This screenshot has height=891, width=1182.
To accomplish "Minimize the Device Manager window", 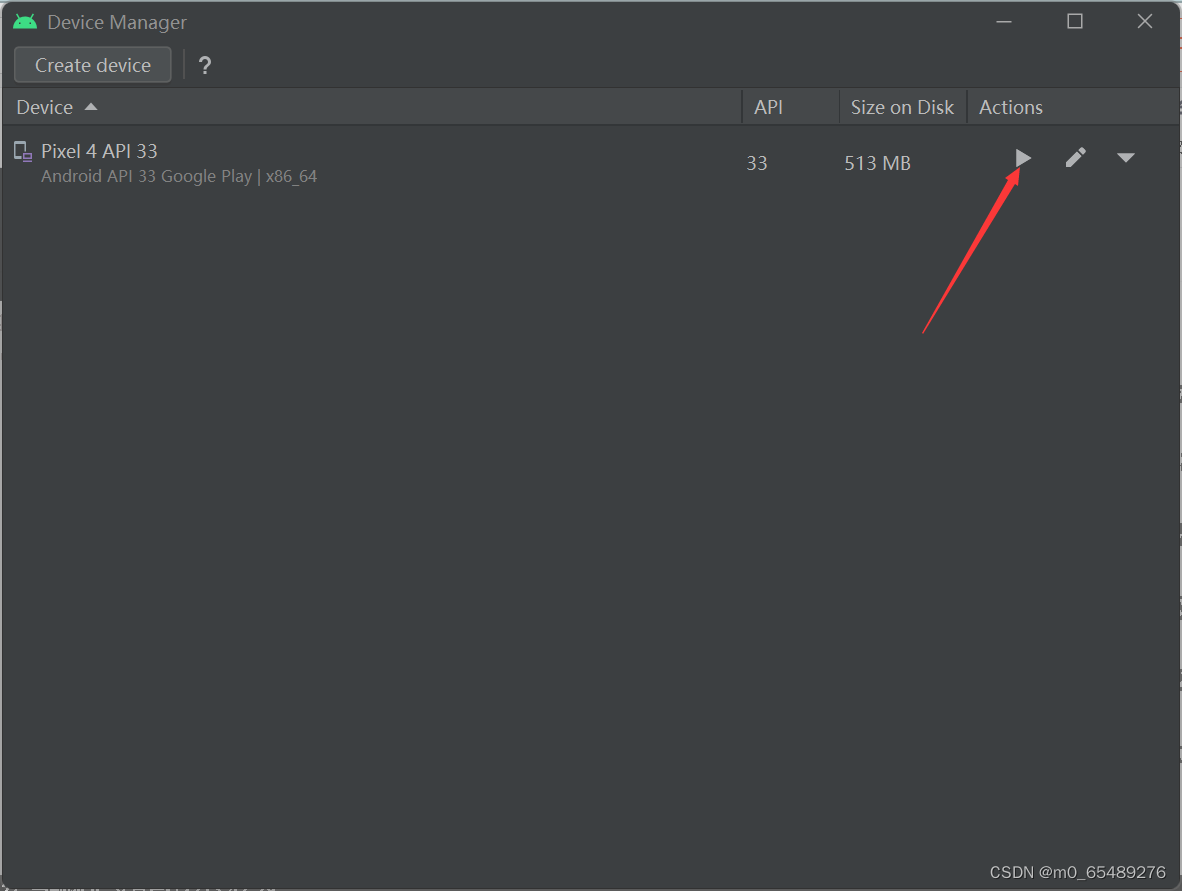I will click(x=1004, y=22).
